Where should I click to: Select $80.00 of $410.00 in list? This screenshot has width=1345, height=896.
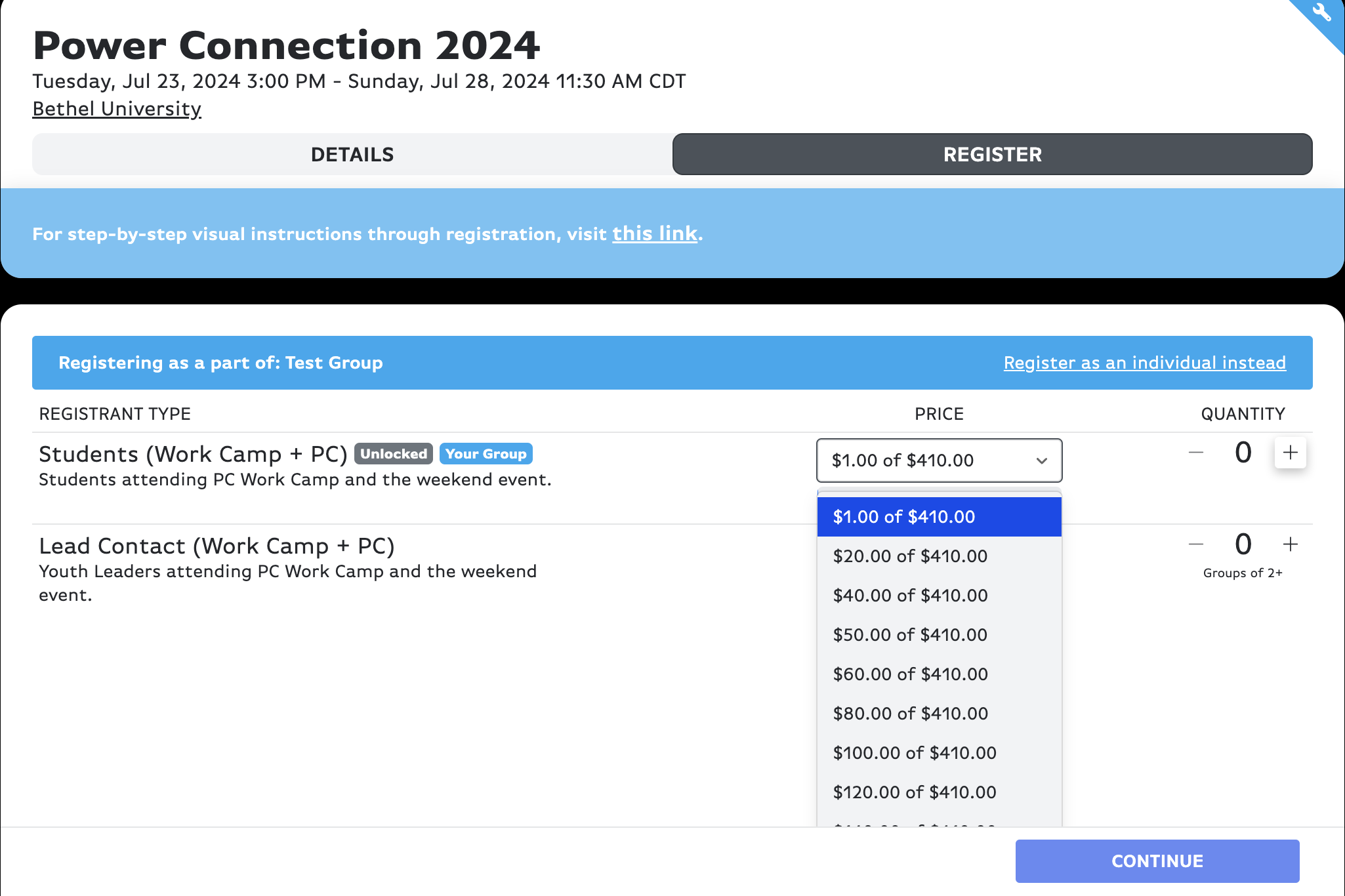click(x=940, y=714)
